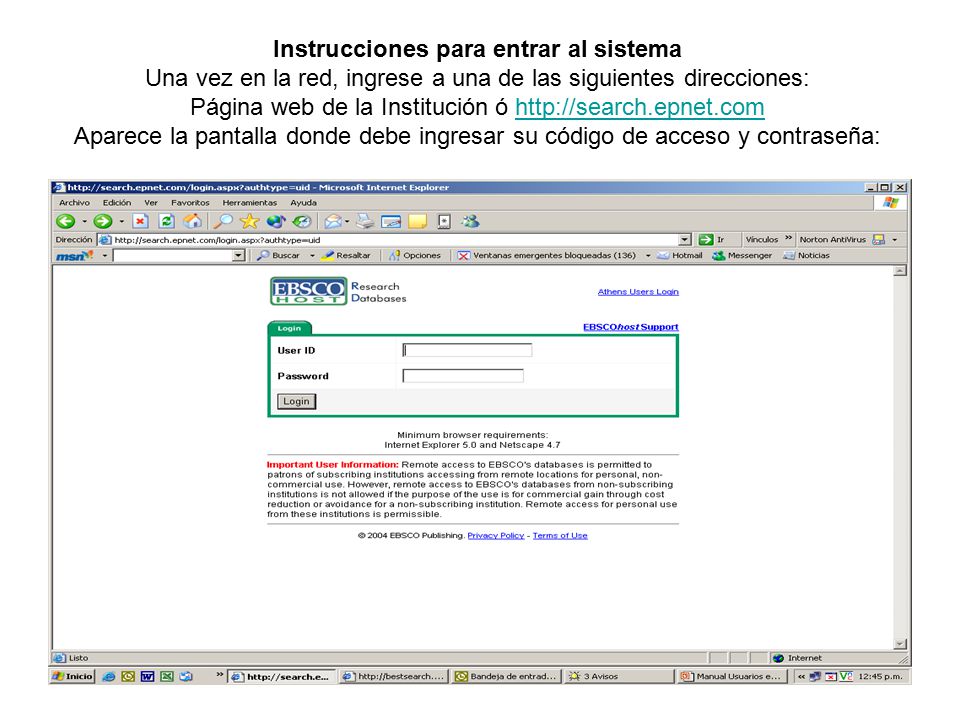Open the Mail icon dropdown arrow
The width and height of the screenshot is (960, 720).
(347, 221)
